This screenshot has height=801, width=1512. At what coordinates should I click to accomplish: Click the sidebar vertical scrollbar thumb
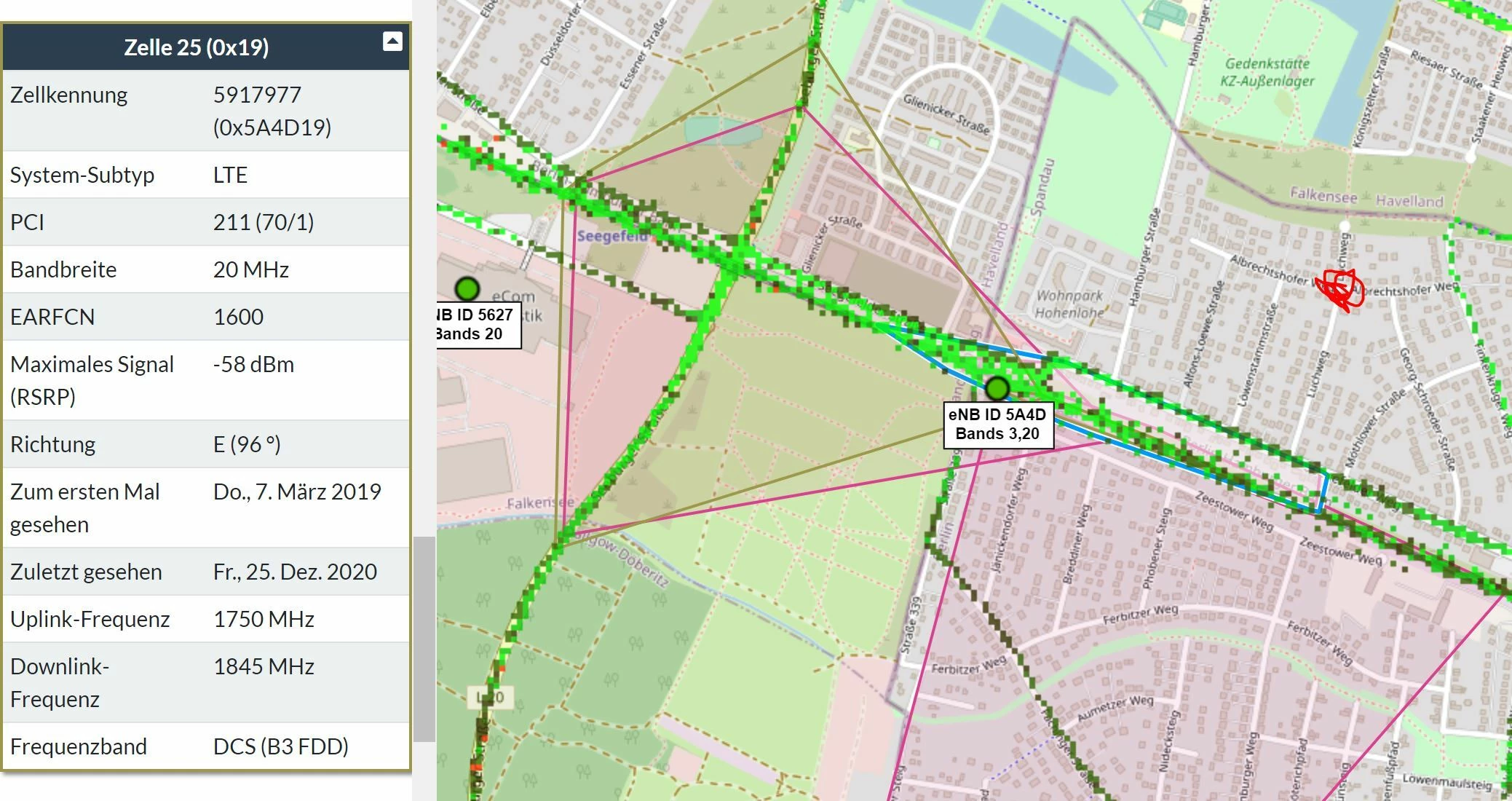[424, 639]
